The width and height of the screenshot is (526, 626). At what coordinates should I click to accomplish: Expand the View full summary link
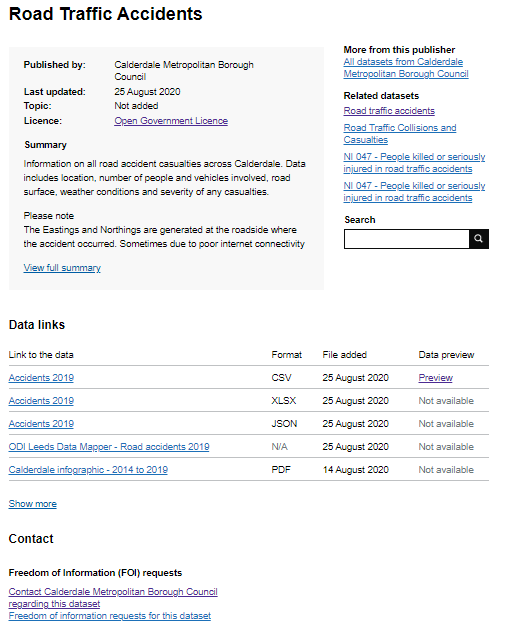pos(62,267)
